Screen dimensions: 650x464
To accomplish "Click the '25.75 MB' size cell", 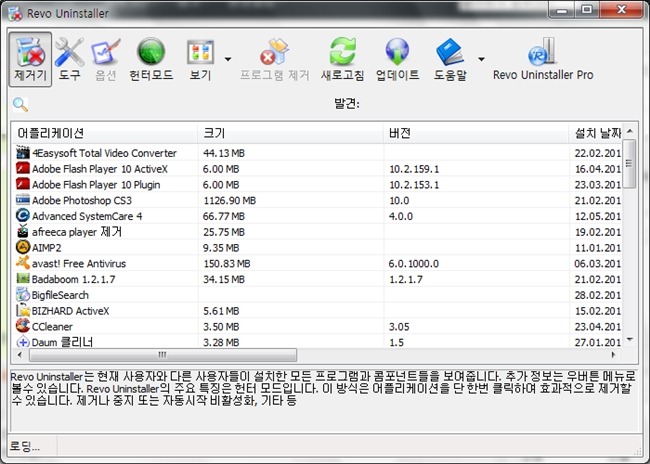I will click(x=224, y=232).
